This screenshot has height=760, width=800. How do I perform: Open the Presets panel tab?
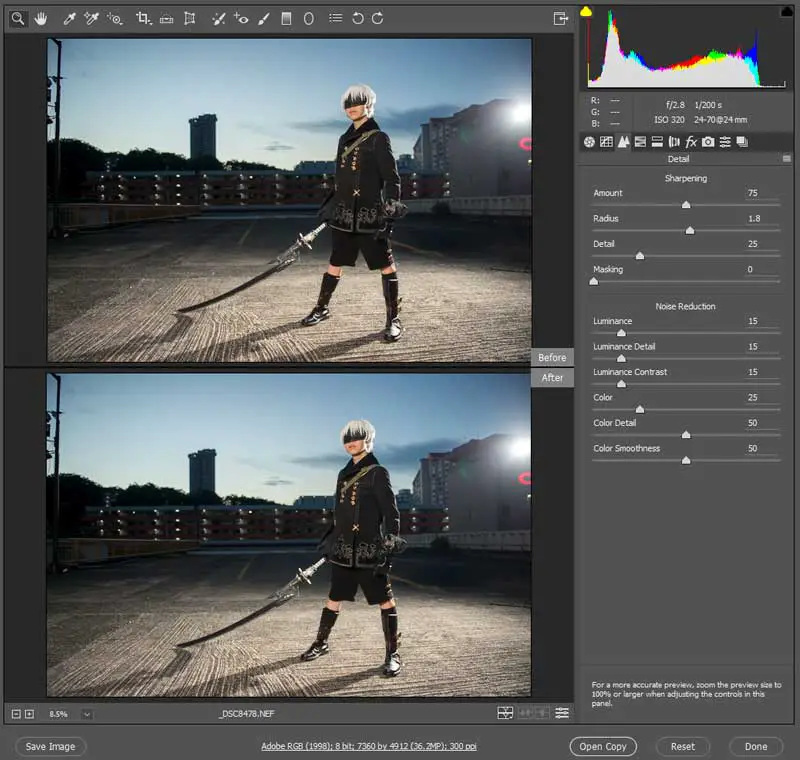(x=725, y=142)
